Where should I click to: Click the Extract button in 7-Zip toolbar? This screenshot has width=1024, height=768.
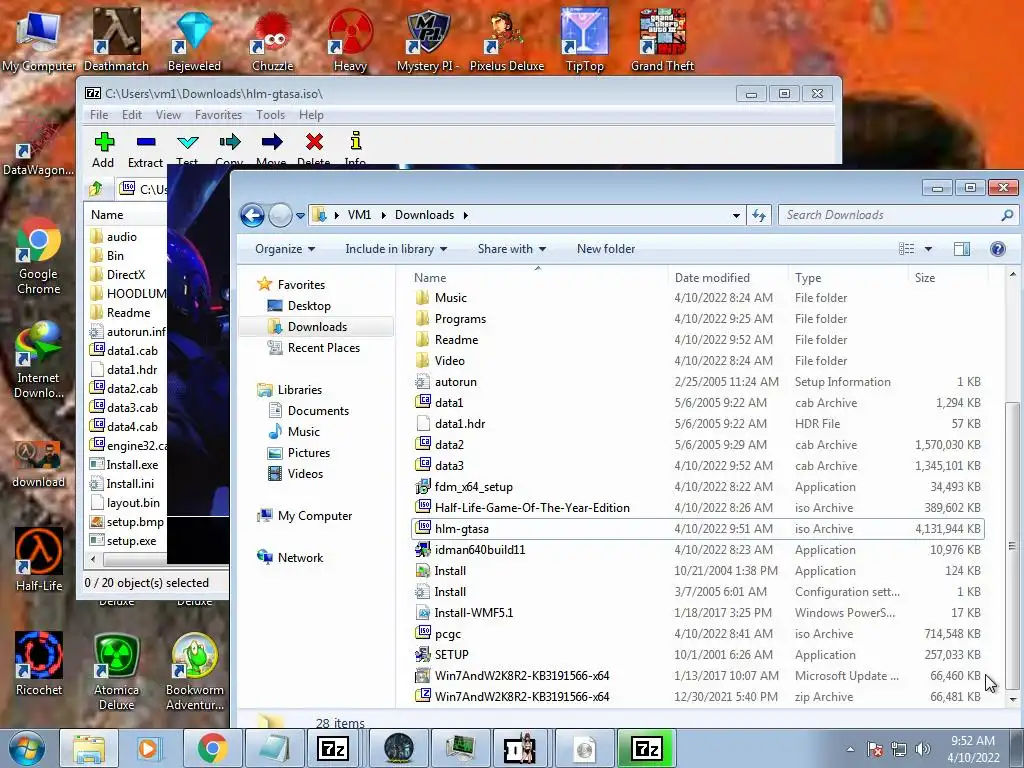point(145,150)
